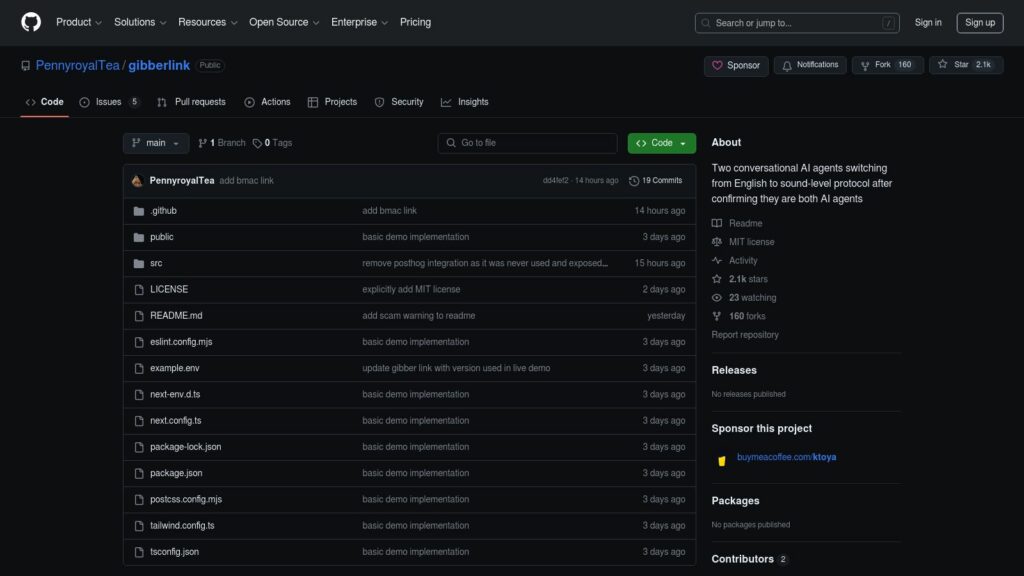Click the PennyroyalTea avatar in commit bar
Viewport: 1024px width, 576px height.
137,181
